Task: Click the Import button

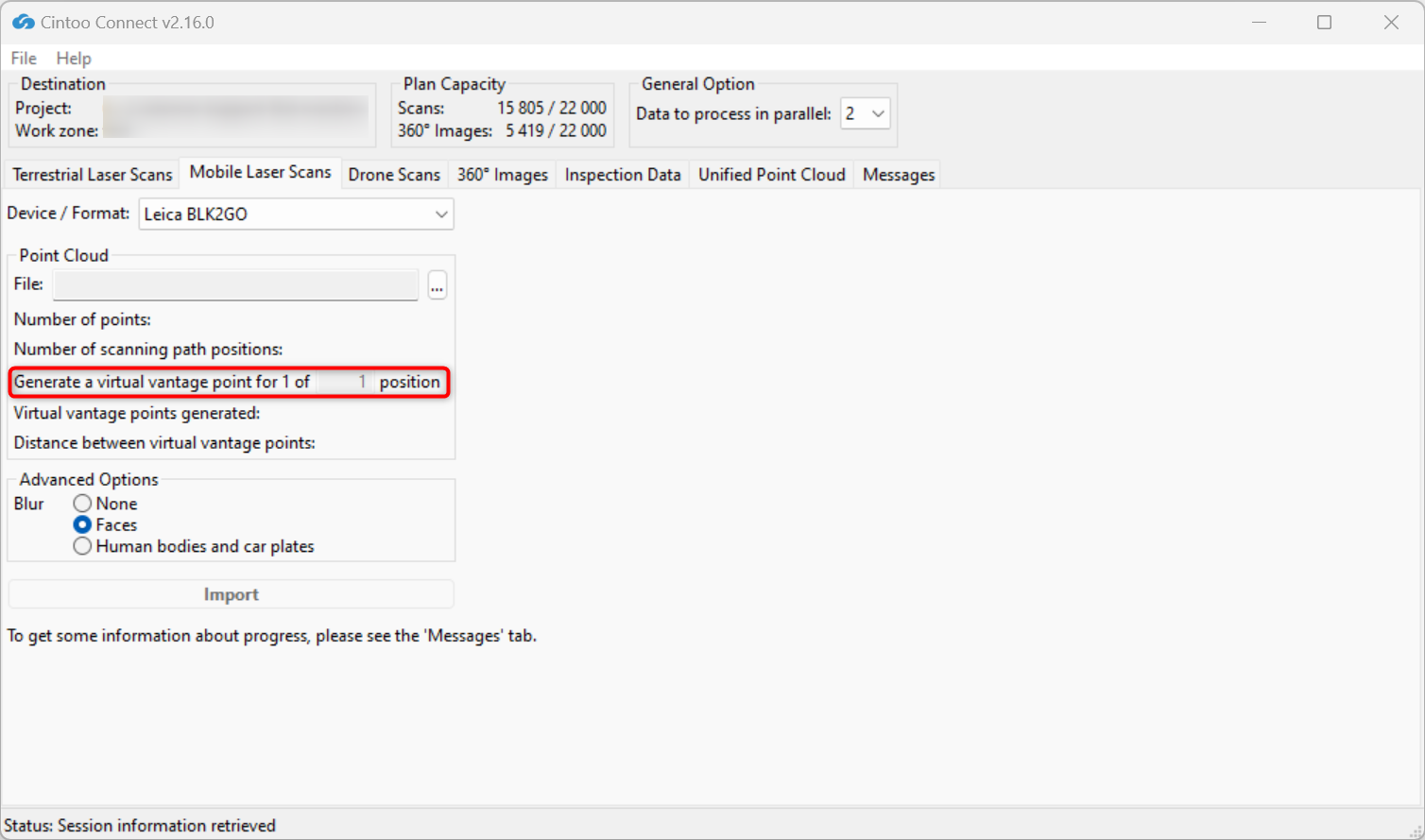Action: coord(232,594)
